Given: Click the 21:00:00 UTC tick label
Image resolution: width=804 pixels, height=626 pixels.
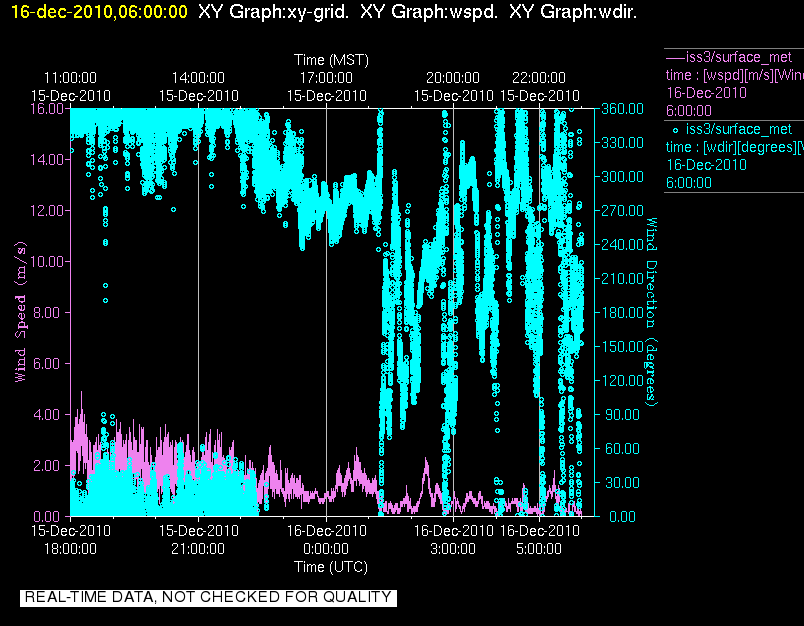Looking at the screenshot, I should click(x=198, y=549).
